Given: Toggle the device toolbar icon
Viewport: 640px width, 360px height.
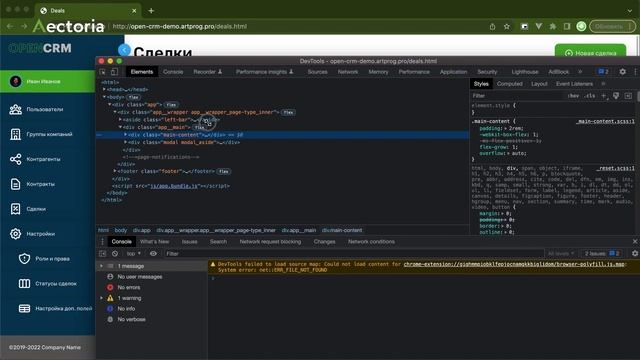Looking at the screenshot, I should pos(114,72).
